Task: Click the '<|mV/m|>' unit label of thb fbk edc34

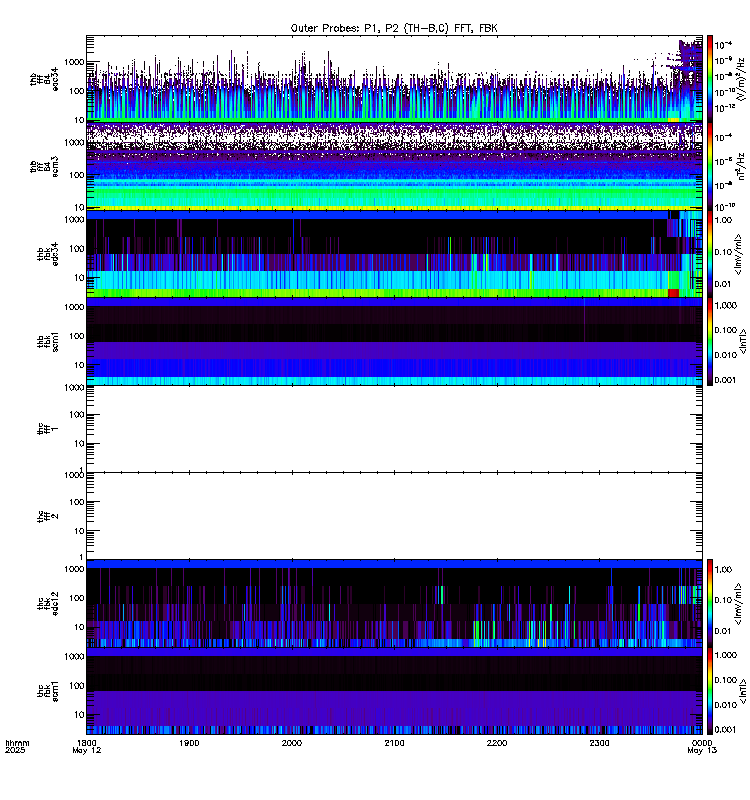Action: 739,254
